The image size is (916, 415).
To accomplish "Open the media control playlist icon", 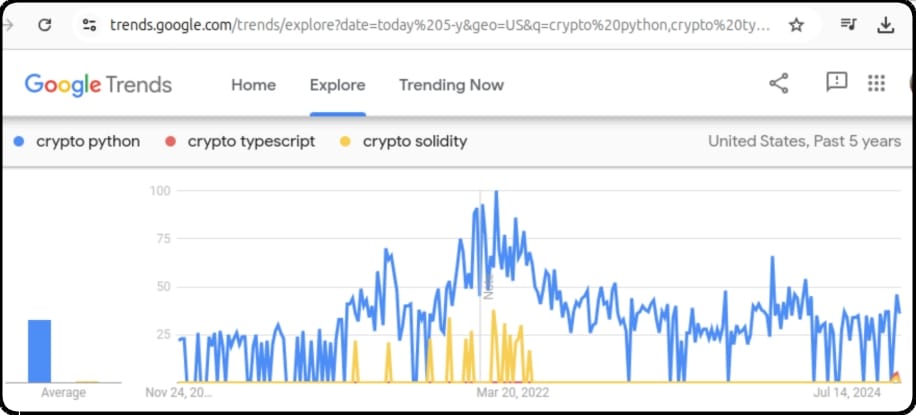I will (848, 24).
